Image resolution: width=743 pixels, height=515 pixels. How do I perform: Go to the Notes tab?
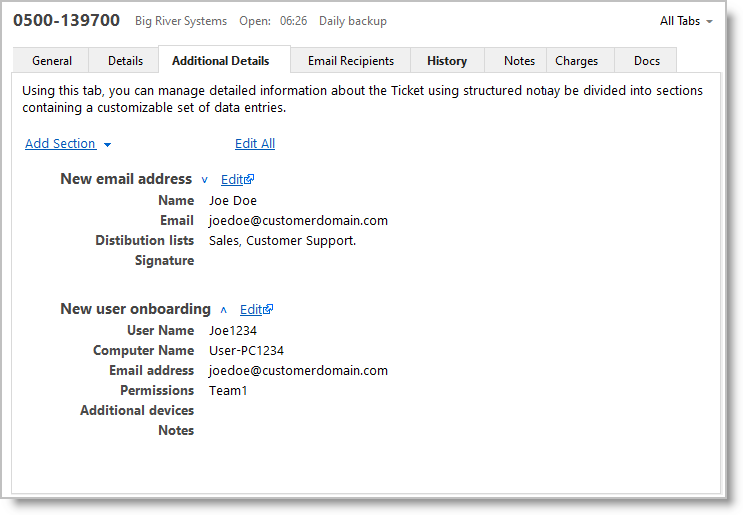click(519, 61)
